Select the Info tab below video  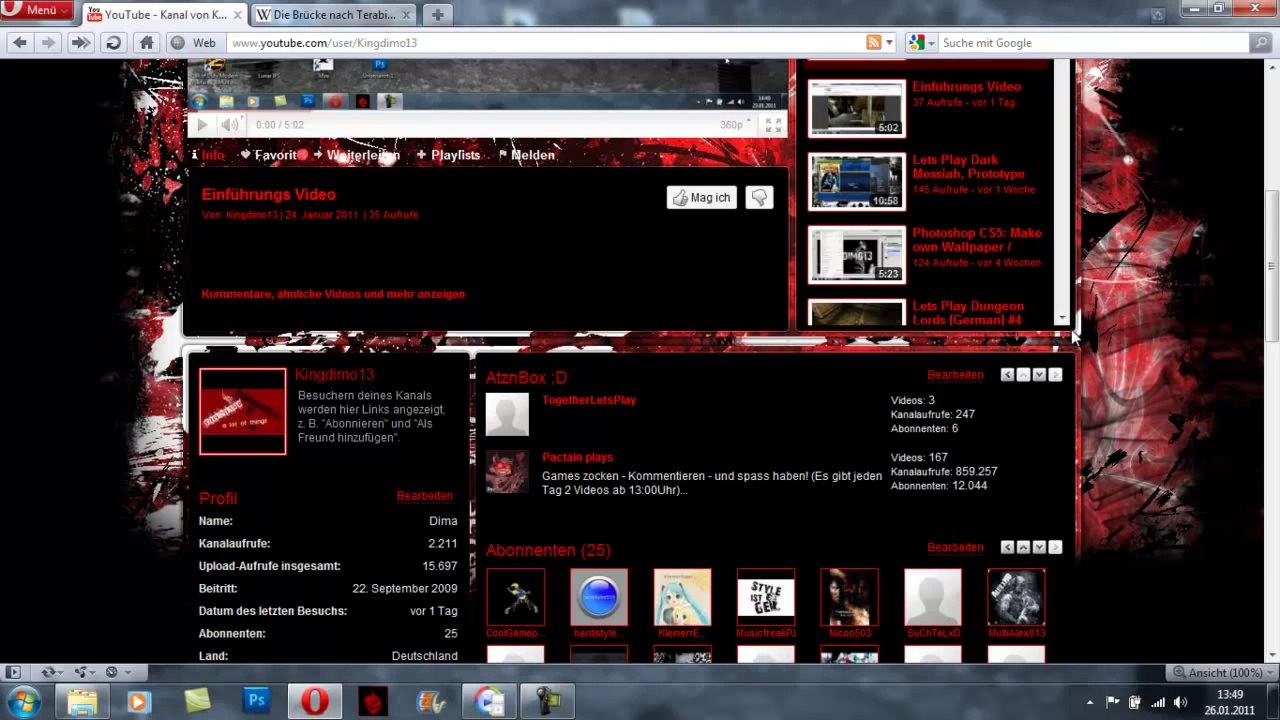(x=207, y=155)
